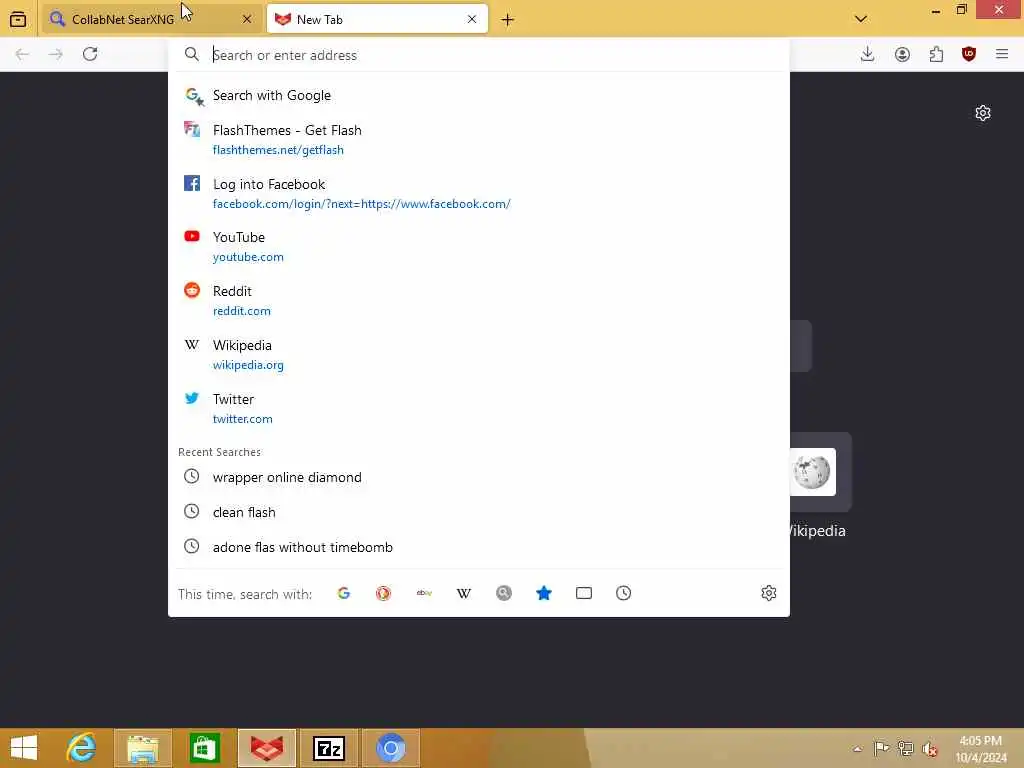The image size is (1024, 768).
Task: Open 7-Zip from the taskbar
Action: (328, 748)
